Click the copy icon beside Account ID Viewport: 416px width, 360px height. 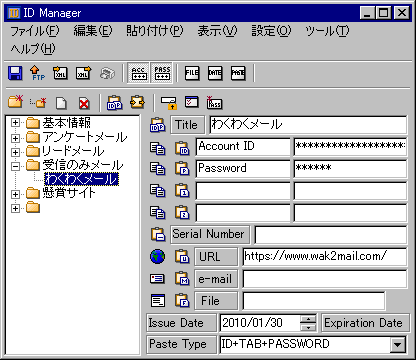tap(157, 148)
